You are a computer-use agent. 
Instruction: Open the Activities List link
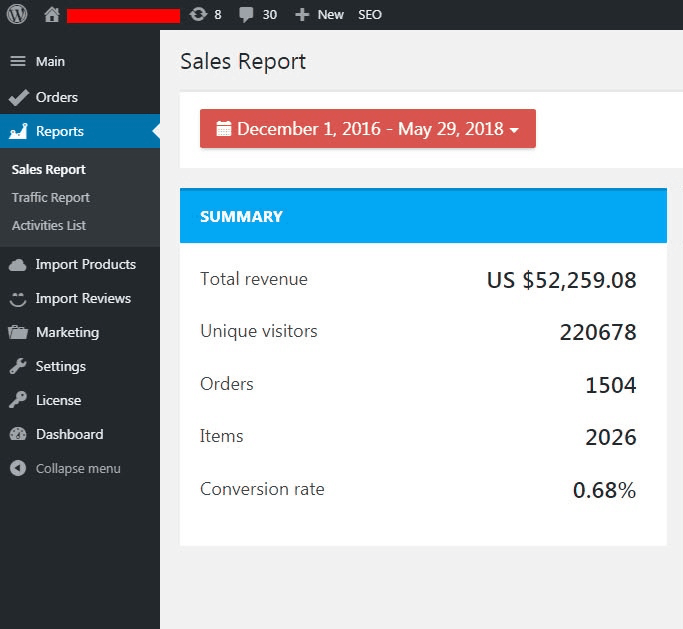(49, 226)
